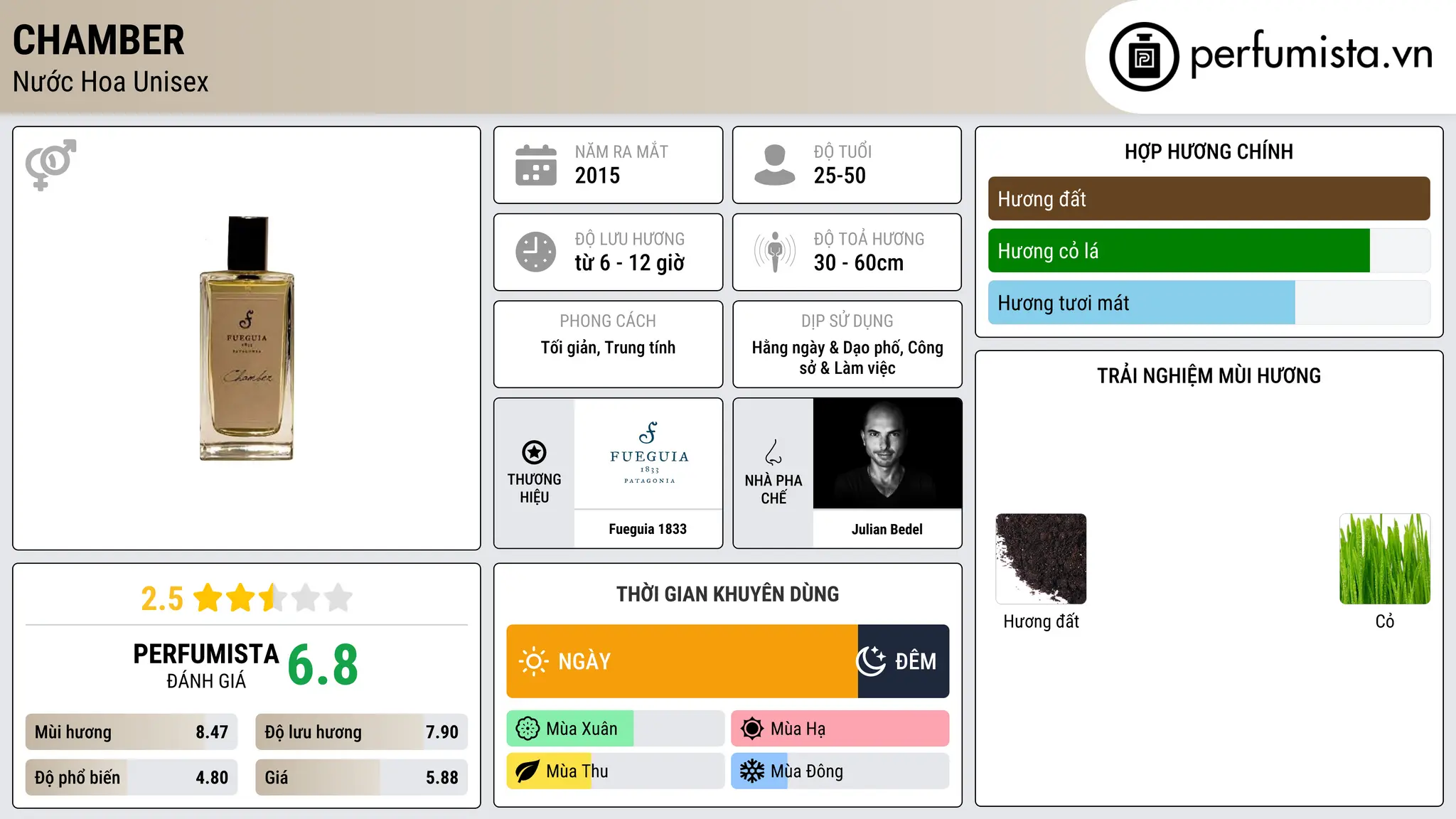Click the CHAMBER title
Screen dimensions: 1456x819
click(99, 41)
